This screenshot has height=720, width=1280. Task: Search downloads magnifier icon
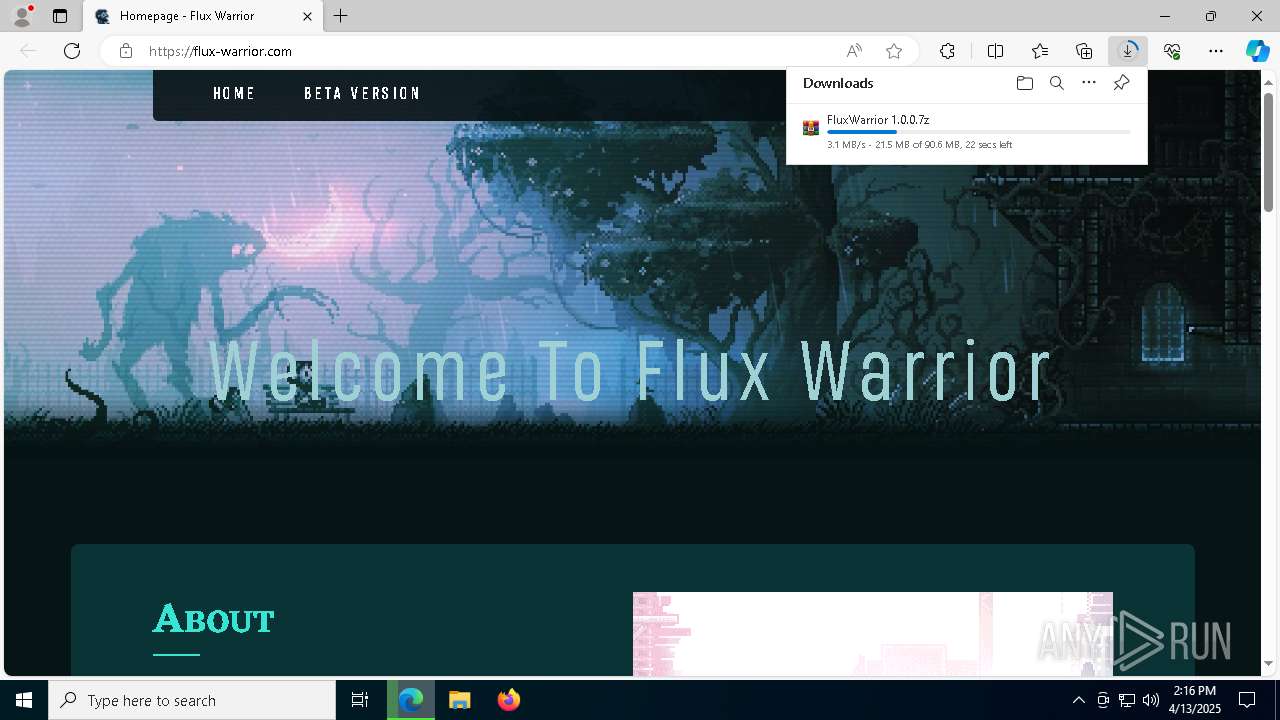click(1056, 83)
